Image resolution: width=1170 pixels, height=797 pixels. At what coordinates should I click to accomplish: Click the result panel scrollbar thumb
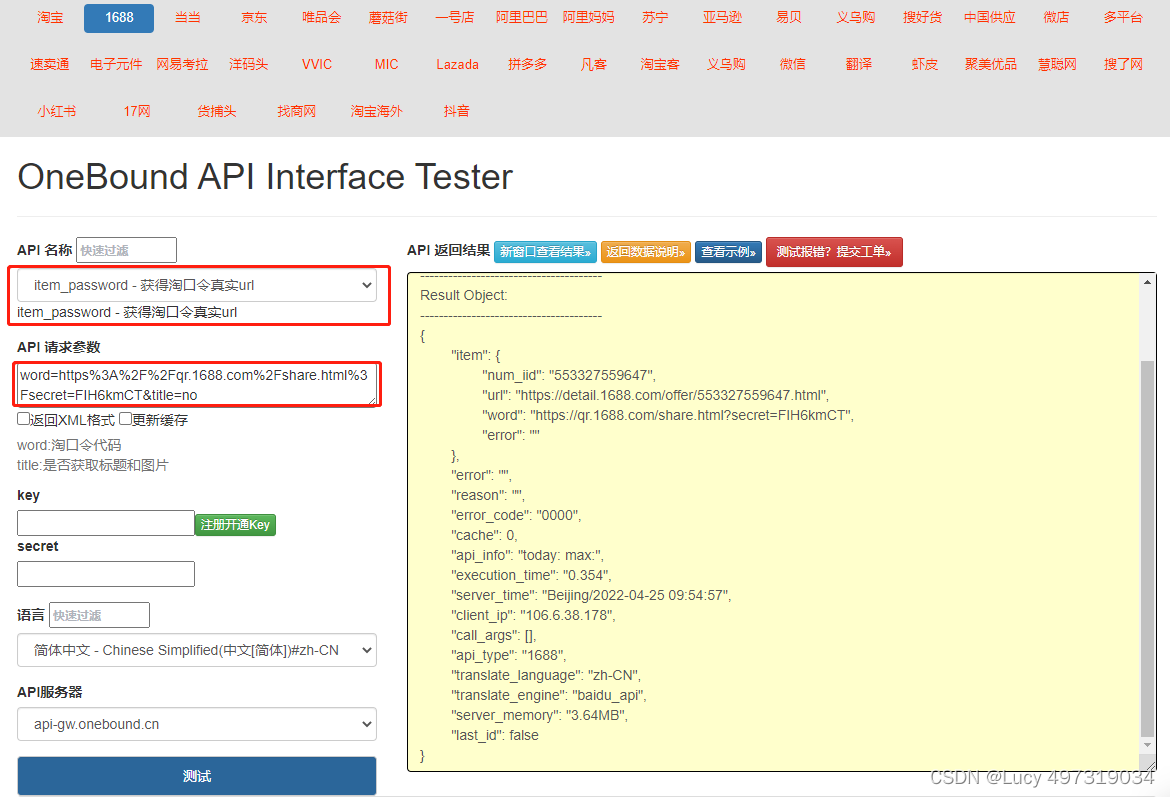(1148, 548)
